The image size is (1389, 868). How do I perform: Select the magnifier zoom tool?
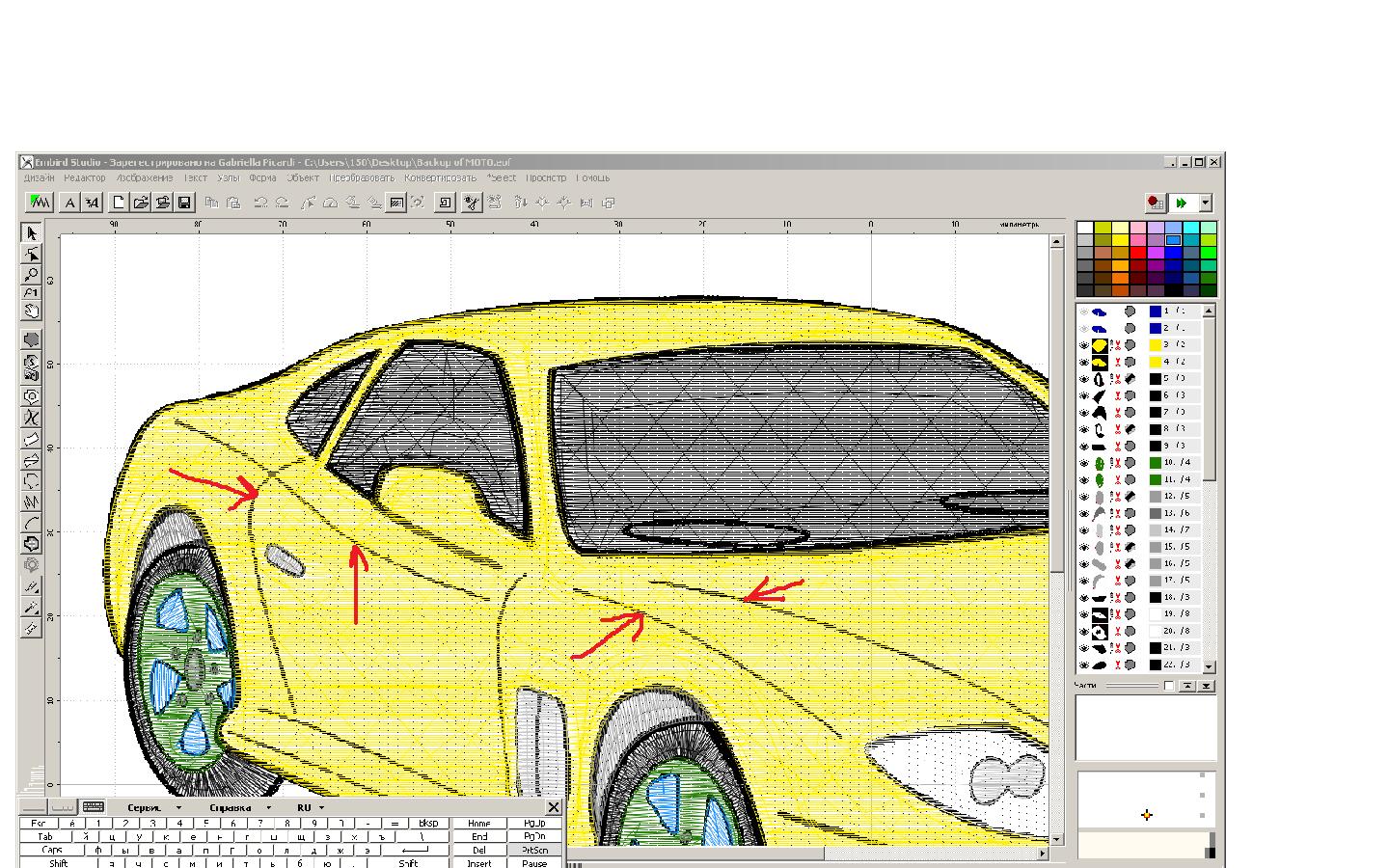tap(32, 274)
